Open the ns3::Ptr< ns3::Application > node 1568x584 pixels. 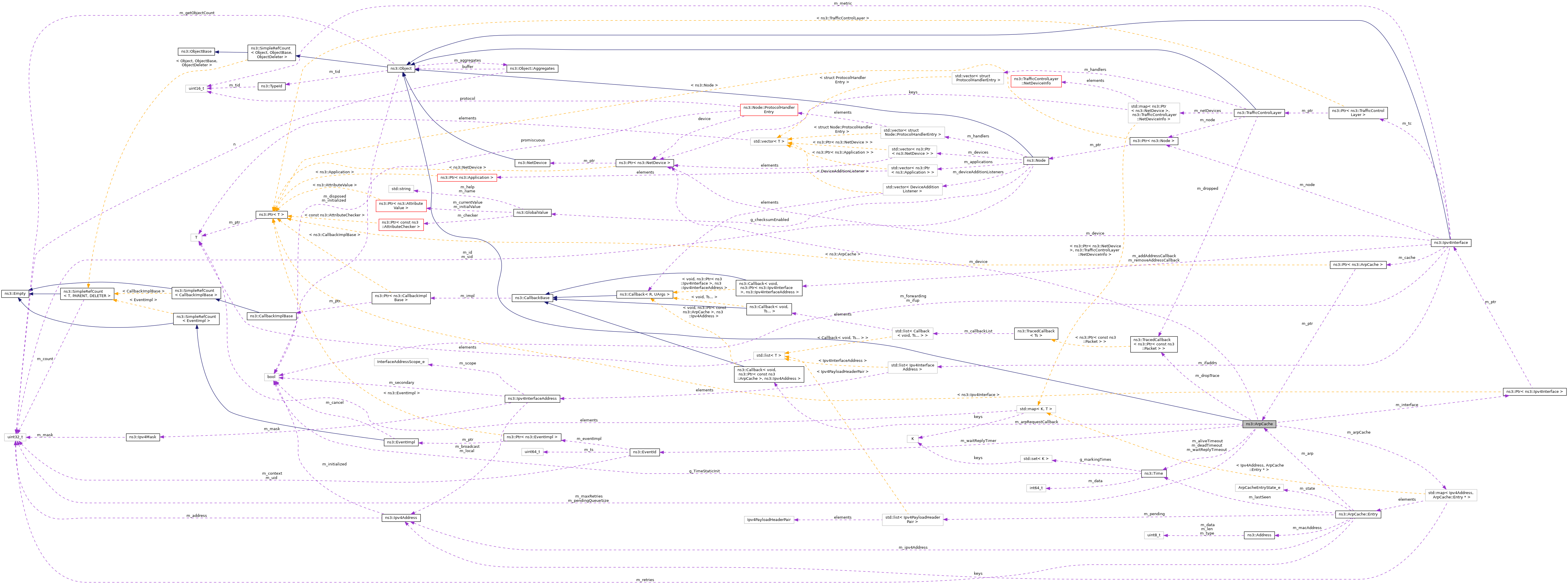(467, 178)
